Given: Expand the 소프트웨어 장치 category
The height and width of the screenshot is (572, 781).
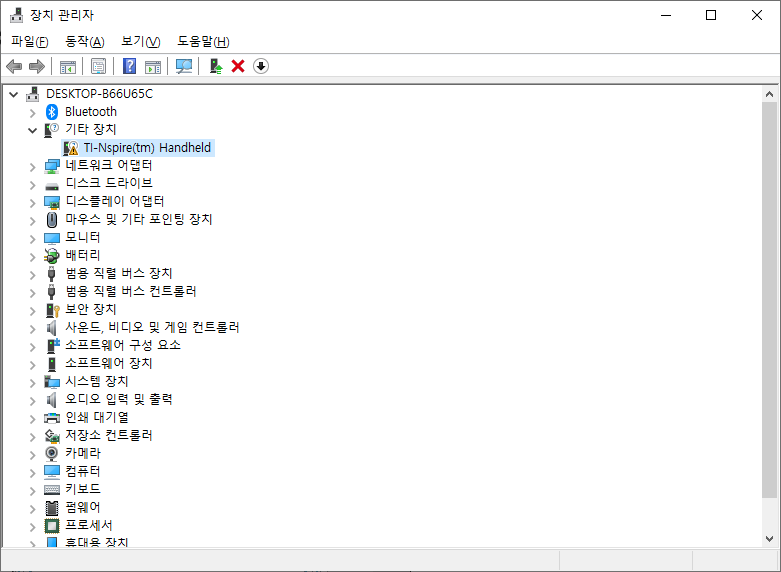Looking at the screenshot, I should (33, 365).
